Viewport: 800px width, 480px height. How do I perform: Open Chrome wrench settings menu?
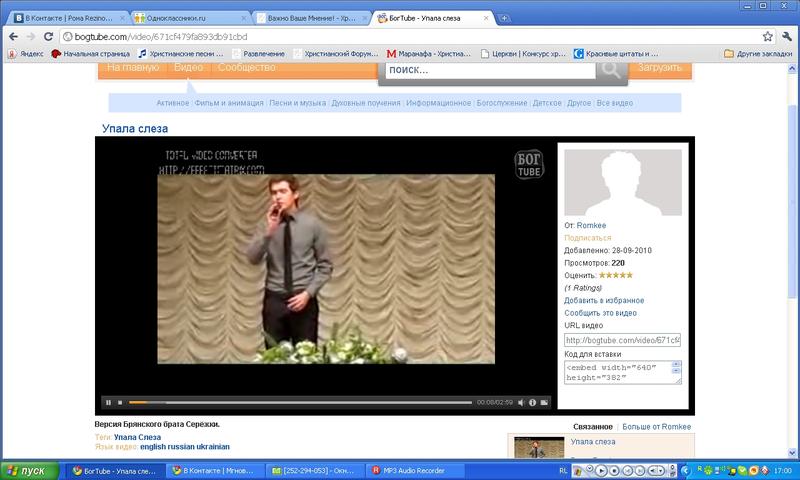786,36
